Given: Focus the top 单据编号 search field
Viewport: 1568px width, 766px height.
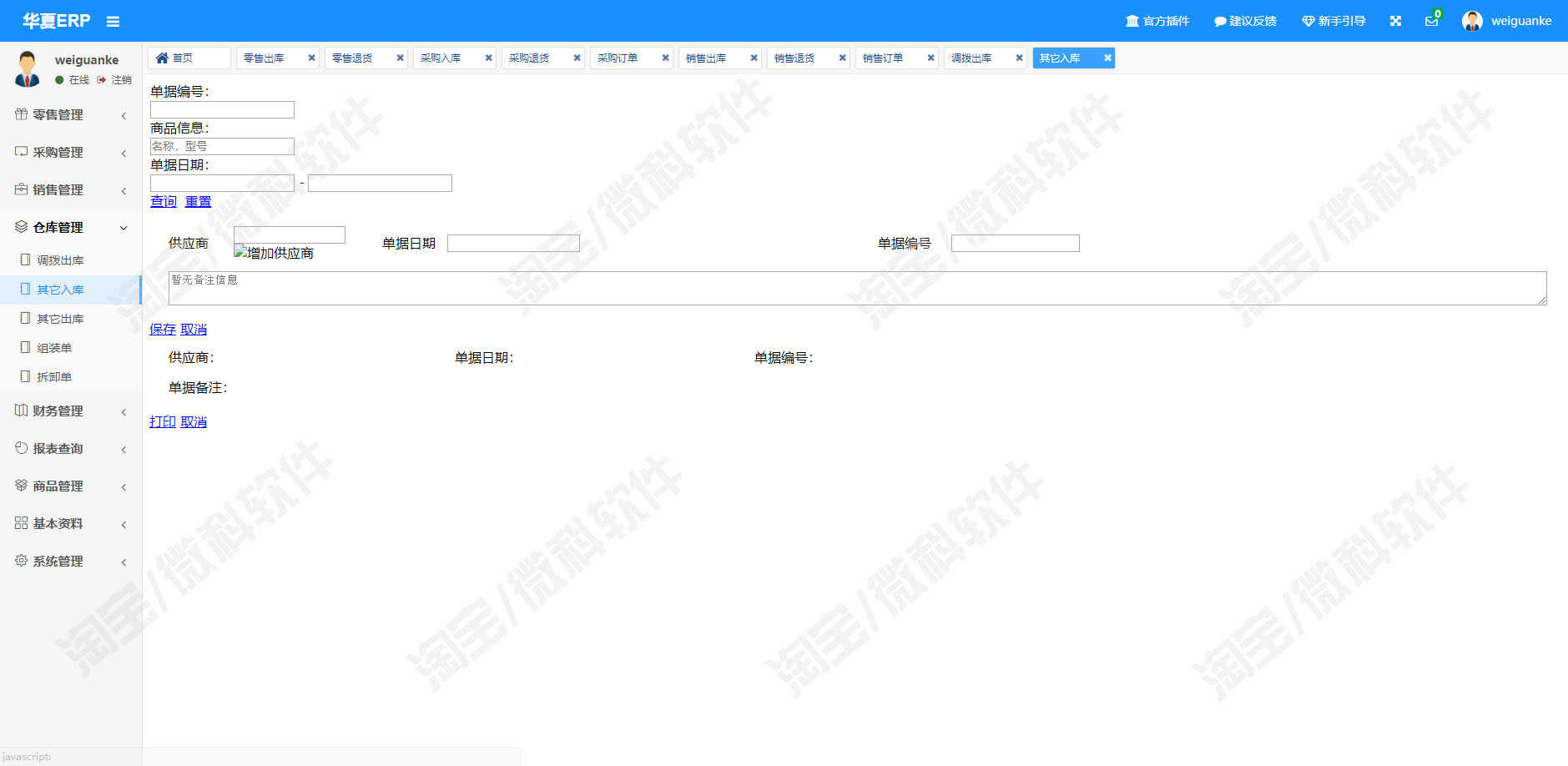Looking at the screenshot, I should tap(222, 109).
